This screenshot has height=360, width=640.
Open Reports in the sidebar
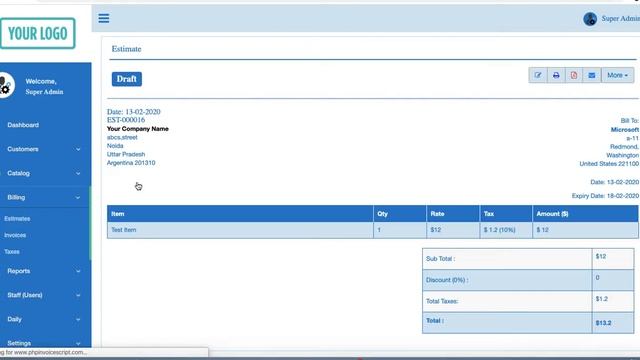(18, 271)
